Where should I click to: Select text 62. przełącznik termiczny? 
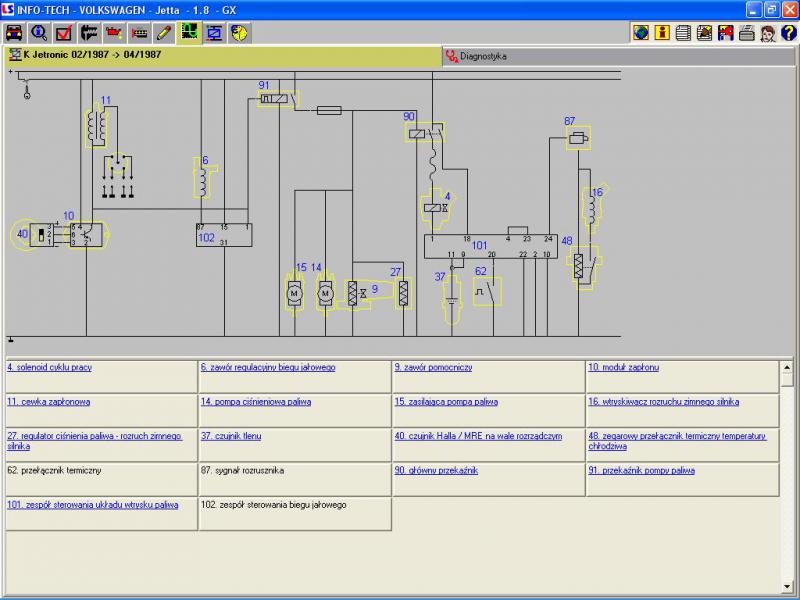pyautogui.click(x=54, y=470)
